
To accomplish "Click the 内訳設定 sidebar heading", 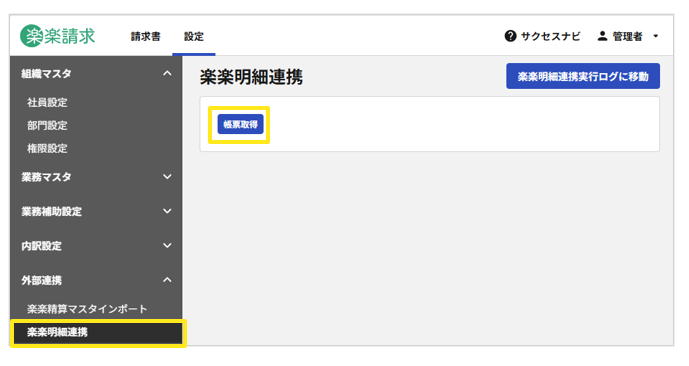I will pyautogui.click(x=41, y=246).
